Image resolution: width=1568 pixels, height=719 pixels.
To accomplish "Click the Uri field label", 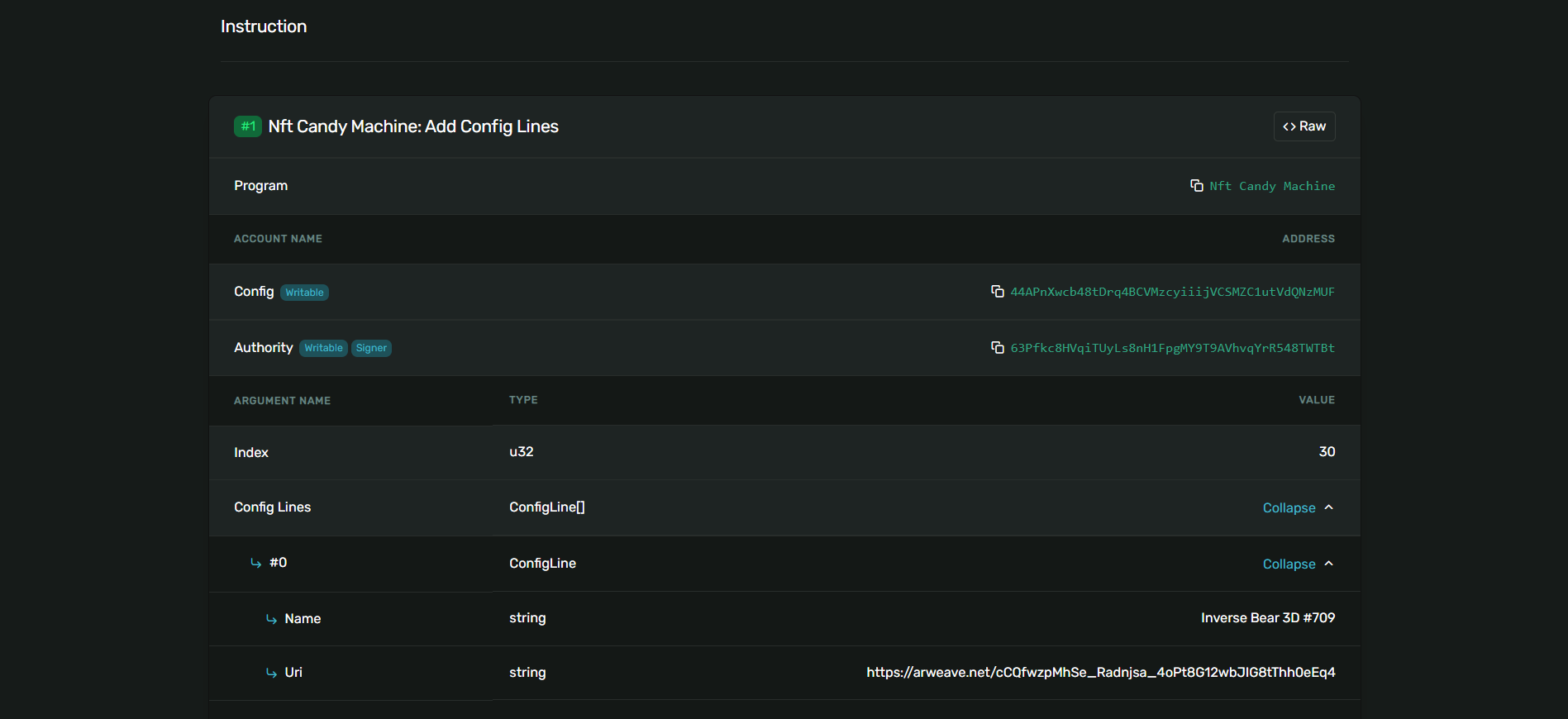I will click(293, 672).
